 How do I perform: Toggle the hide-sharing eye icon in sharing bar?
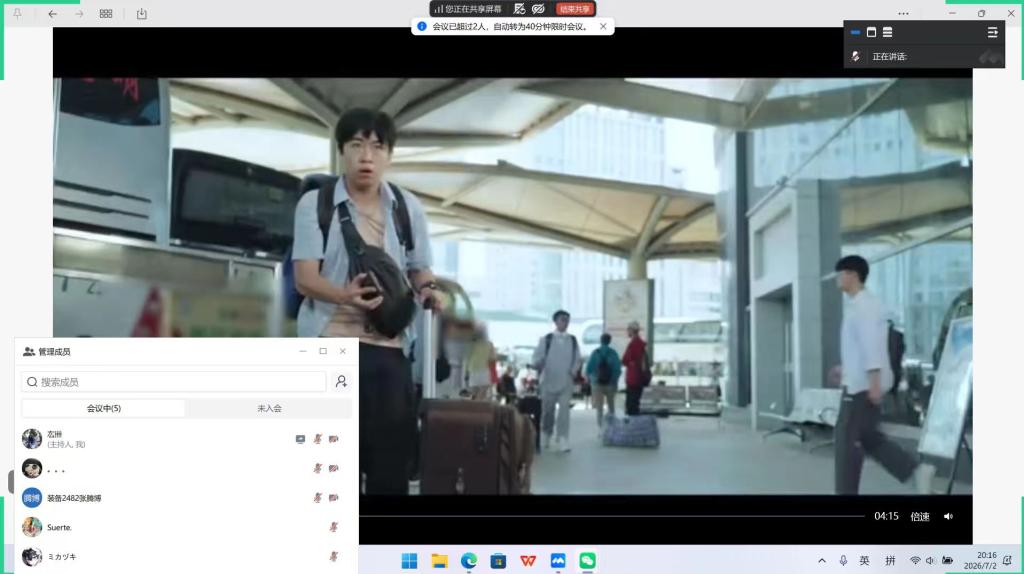click(x=538, y=9)
